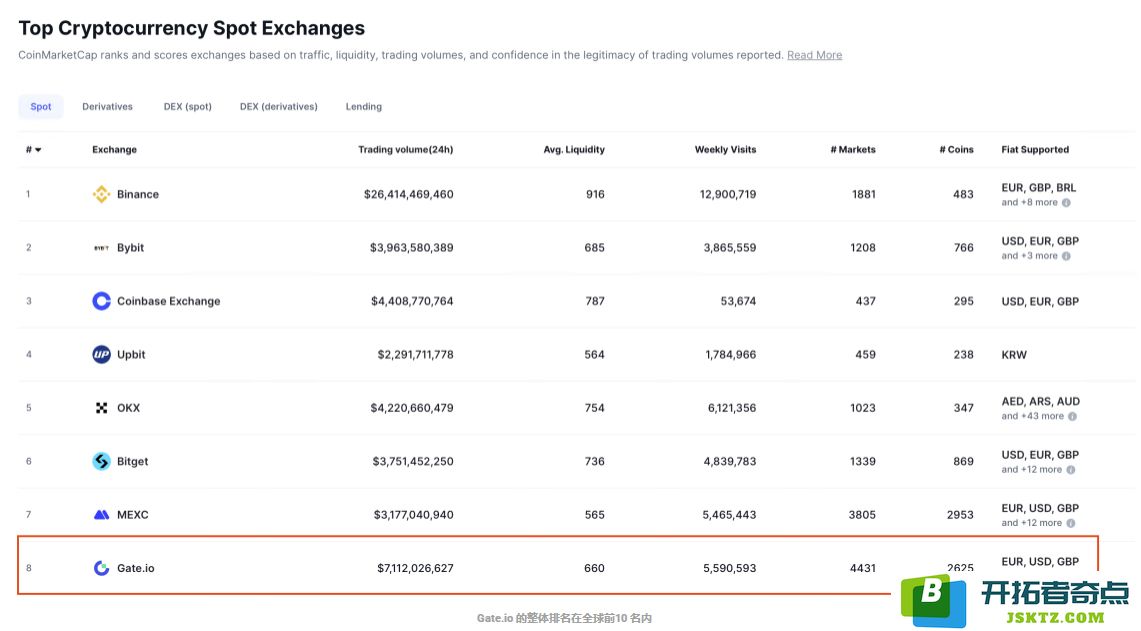Open the Read More link

pos(814,55)
